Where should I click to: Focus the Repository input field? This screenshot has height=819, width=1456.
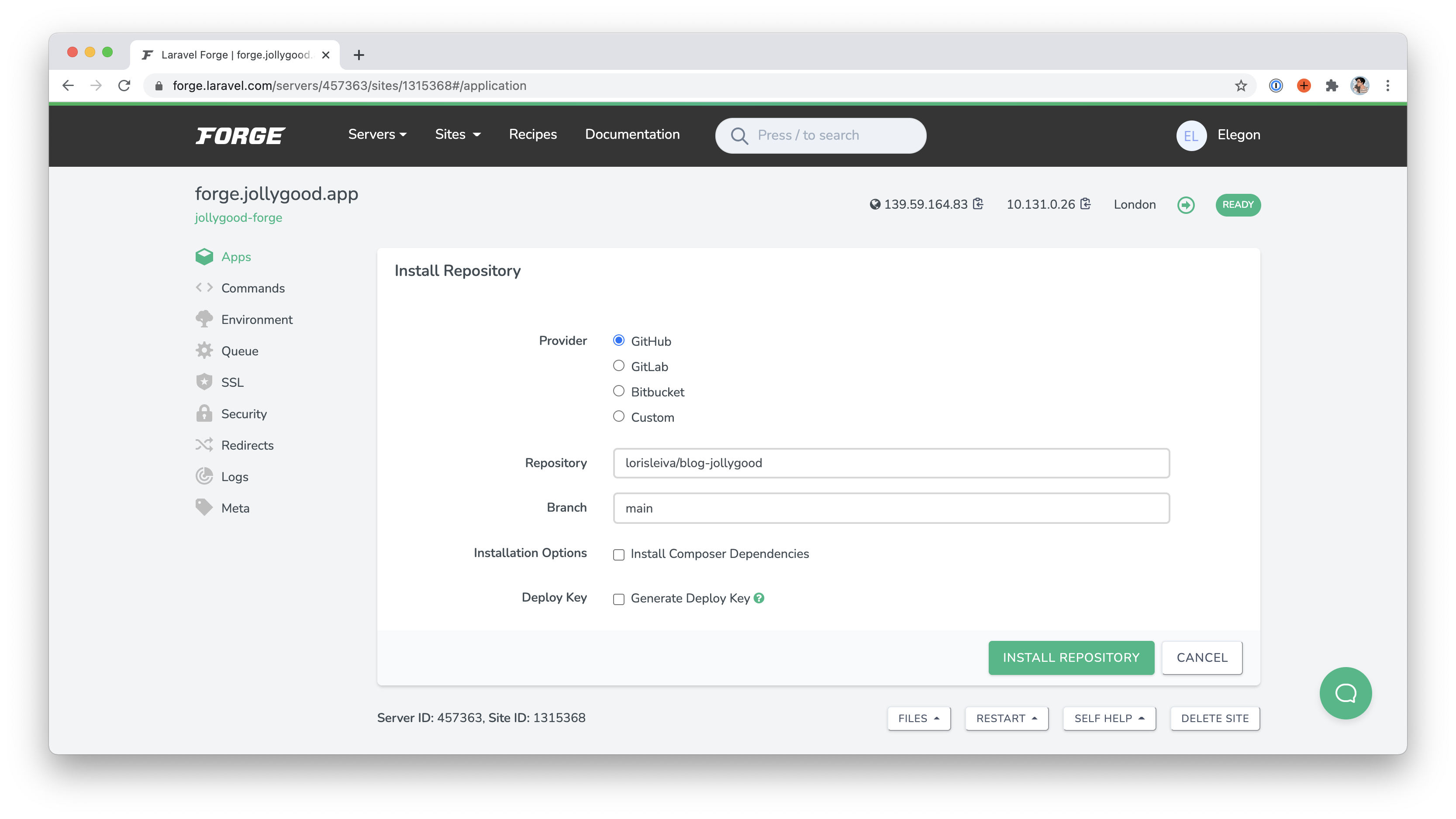tap(891, 463)
